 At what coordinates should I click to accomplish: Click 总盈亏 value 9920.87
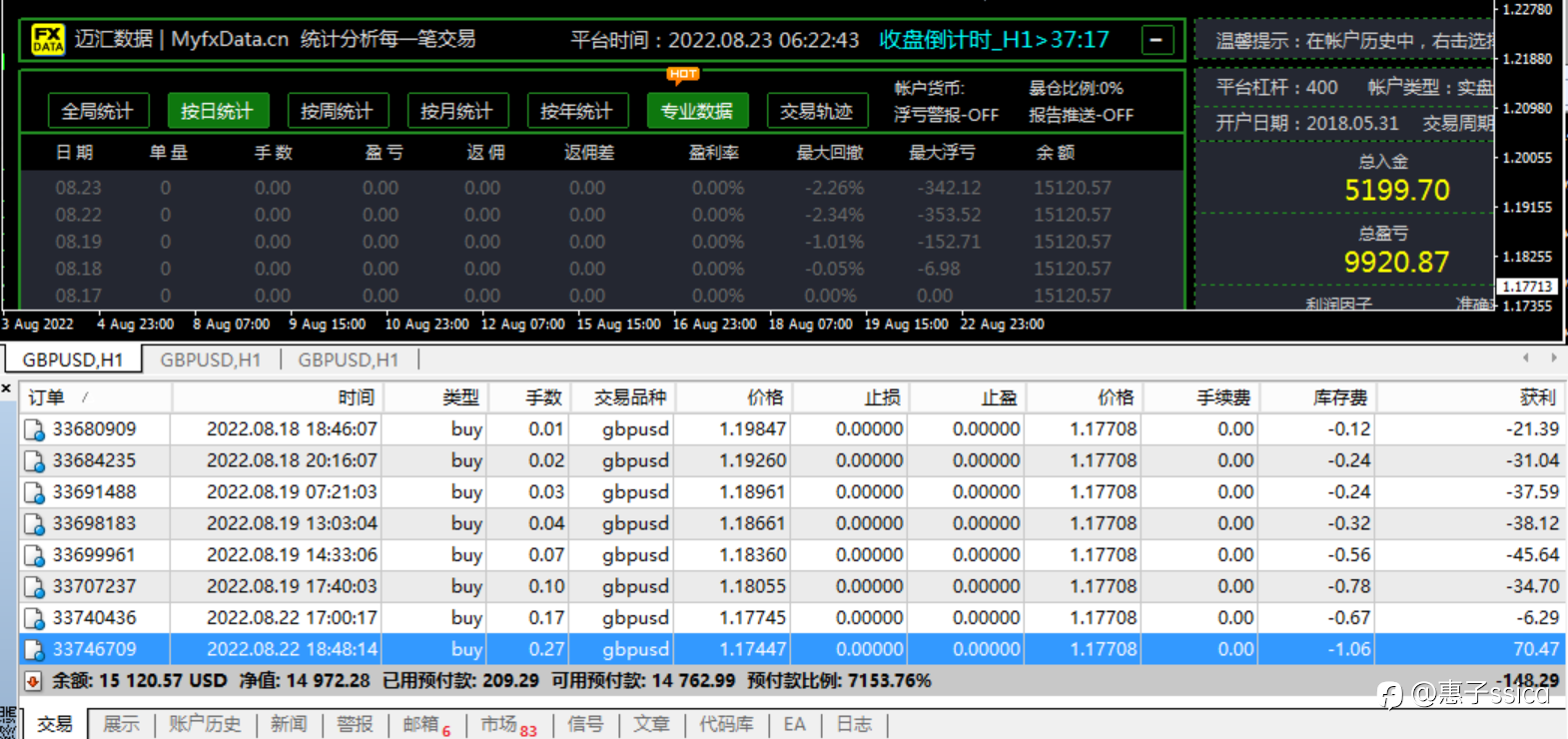coord(1396,263)
